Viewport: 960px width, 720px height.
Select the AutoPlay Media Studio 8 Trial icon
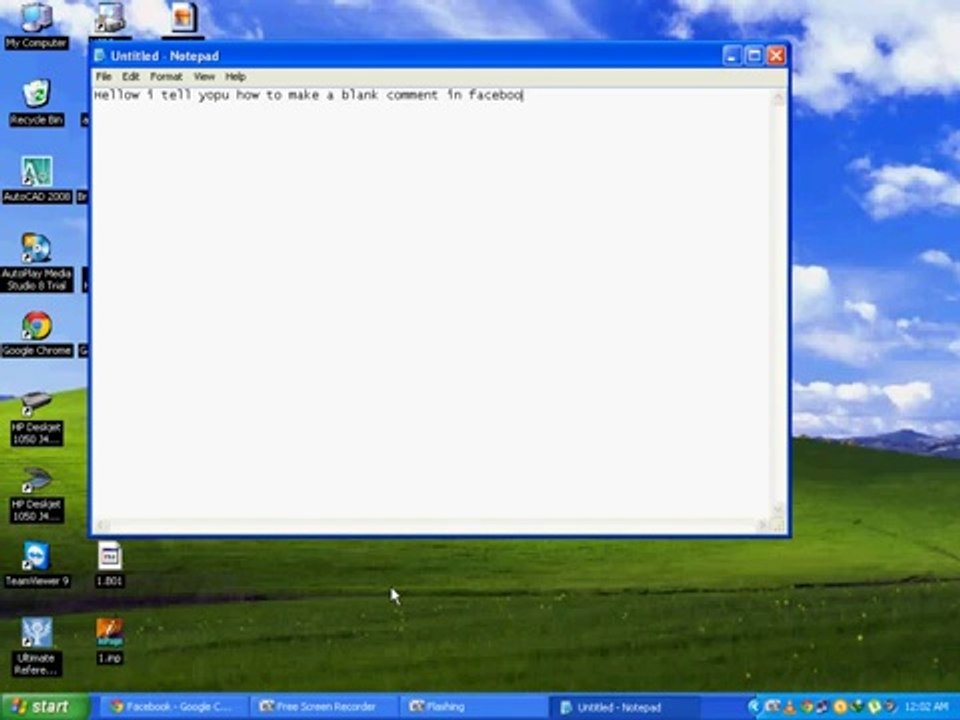click(x=37, y=262)
